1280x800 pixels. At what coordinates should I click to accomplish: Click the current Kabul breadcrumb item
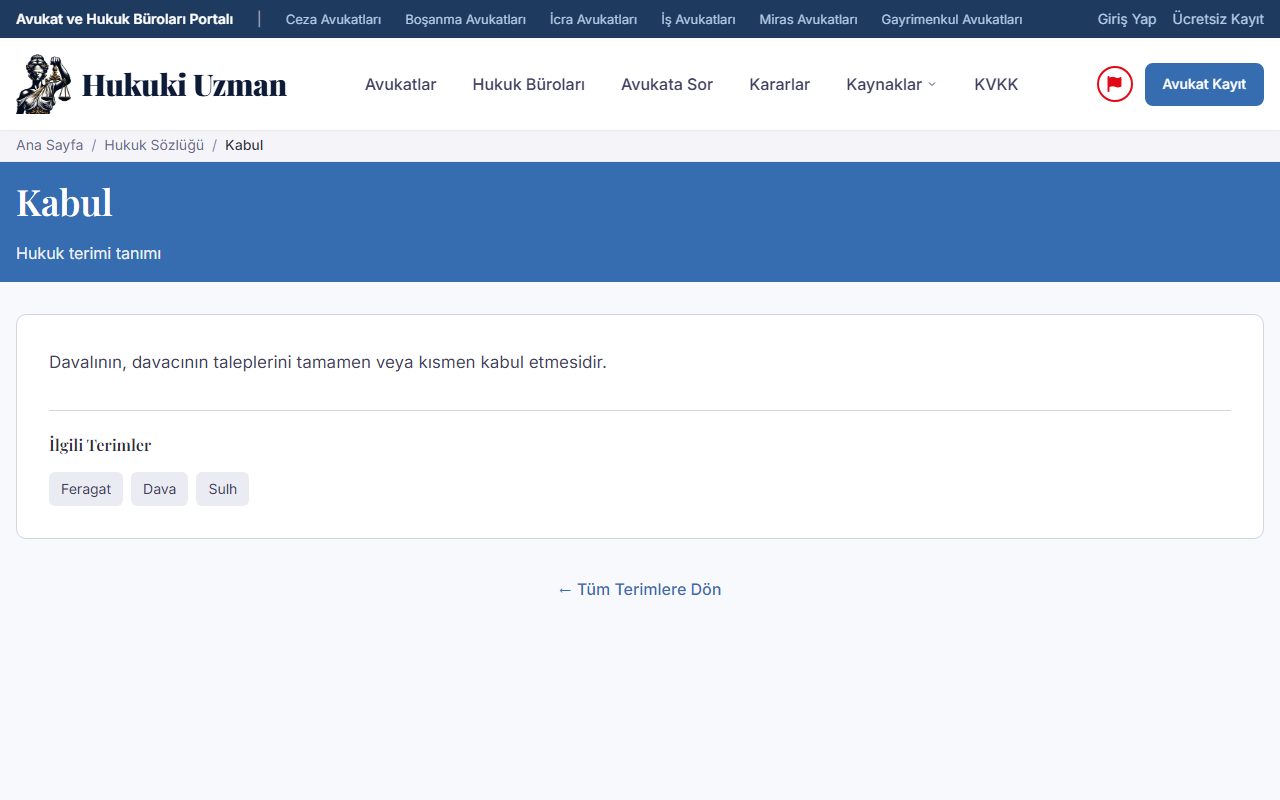pyautogui.click(x=244, y=145)
